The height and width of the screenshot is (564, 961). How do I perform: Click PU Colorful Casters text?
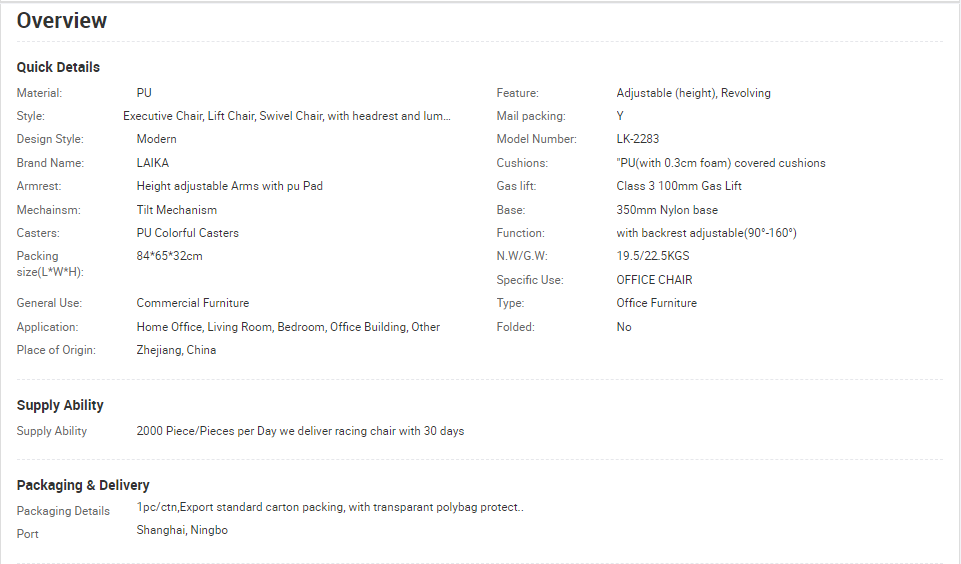pyautogui.click(x=188, y=233)
